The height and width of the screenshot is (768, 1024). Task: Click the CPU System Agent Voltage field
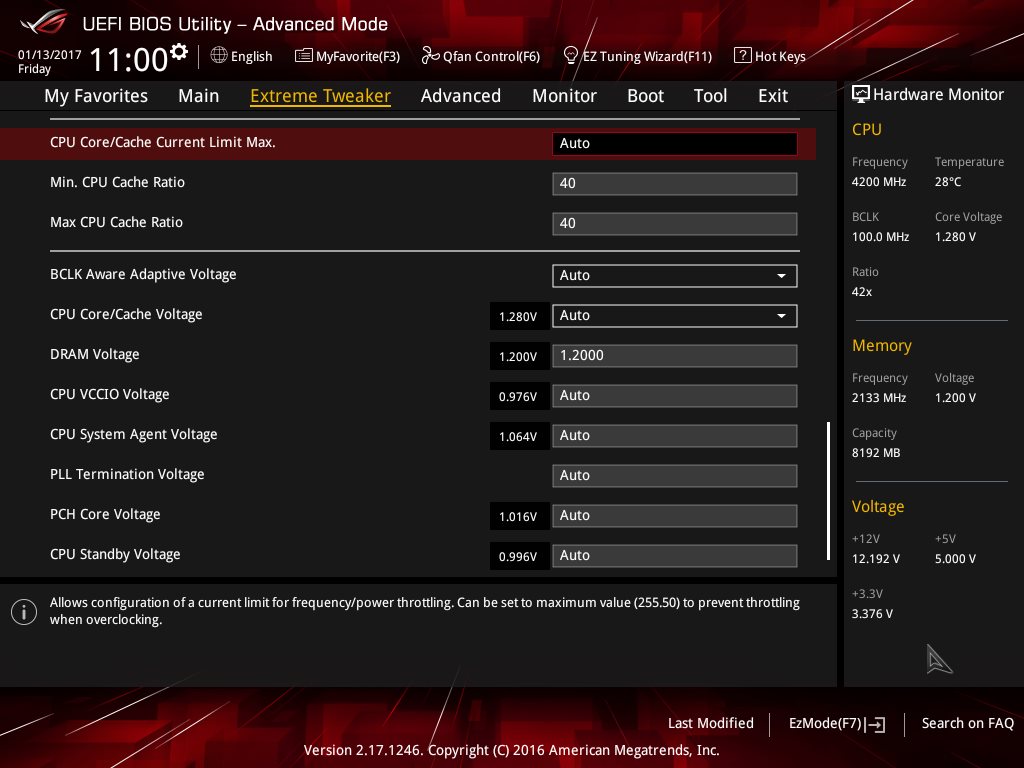(x=675, y=436)
